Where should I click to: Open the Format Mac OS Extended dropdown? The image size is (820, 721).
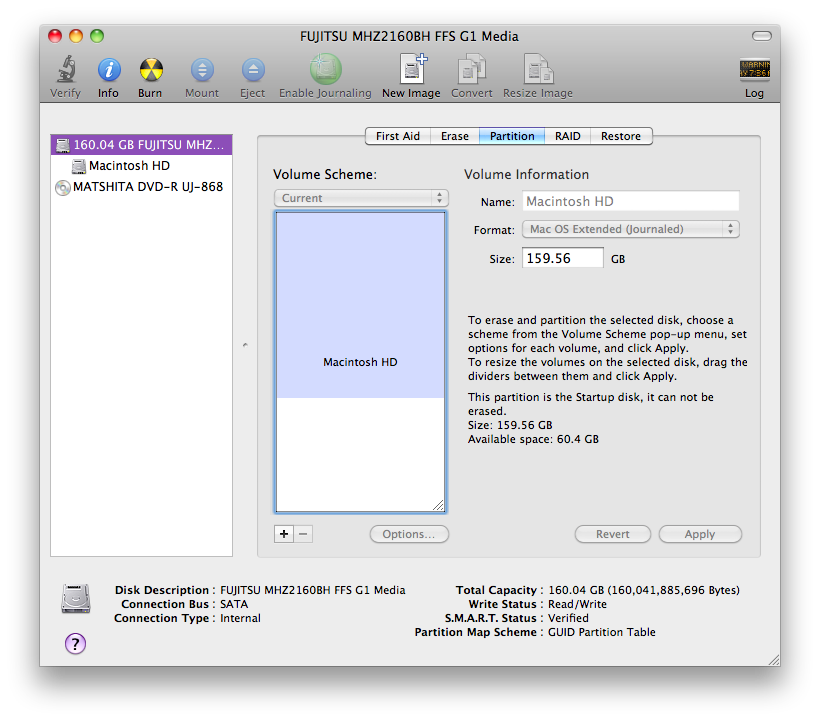pos(631,229)
